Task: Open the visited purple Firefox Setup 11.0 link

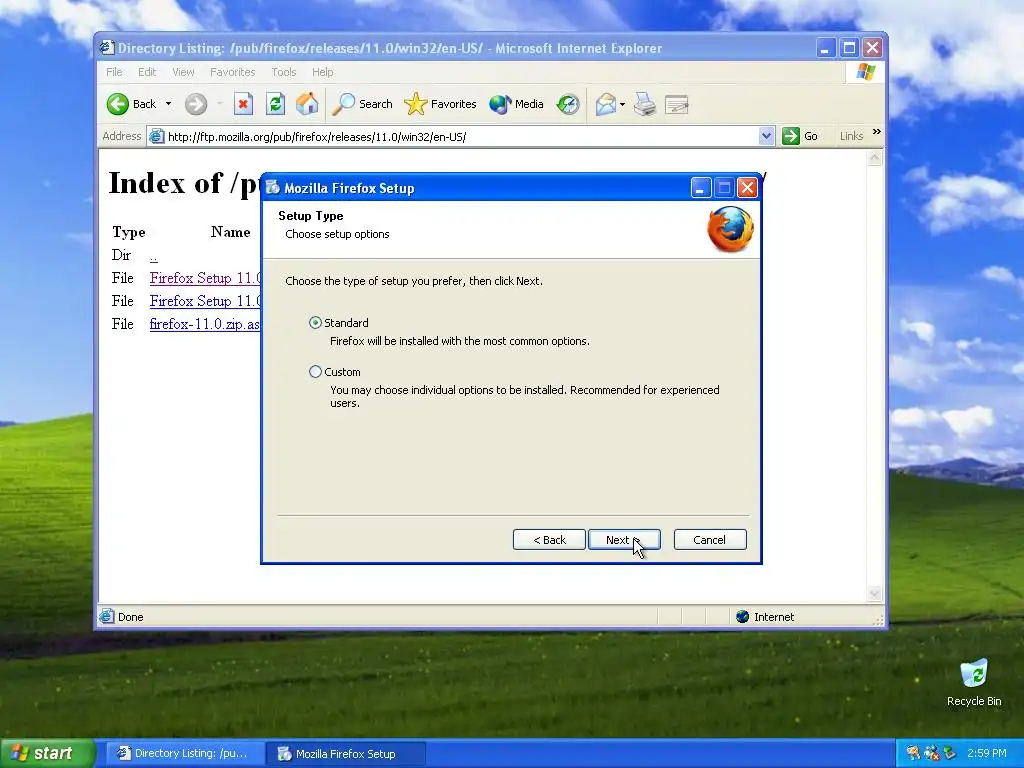Action: [x=205, y=278]
